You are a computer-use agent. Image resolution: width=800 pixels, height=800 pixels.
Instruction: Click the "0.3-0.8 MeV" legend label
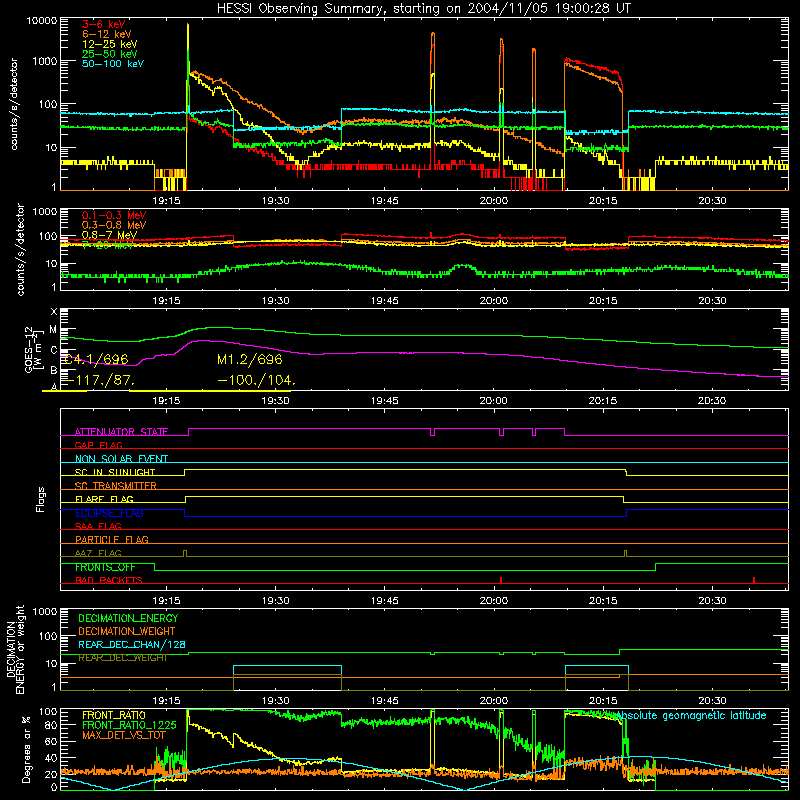click(x=114, y=225)
